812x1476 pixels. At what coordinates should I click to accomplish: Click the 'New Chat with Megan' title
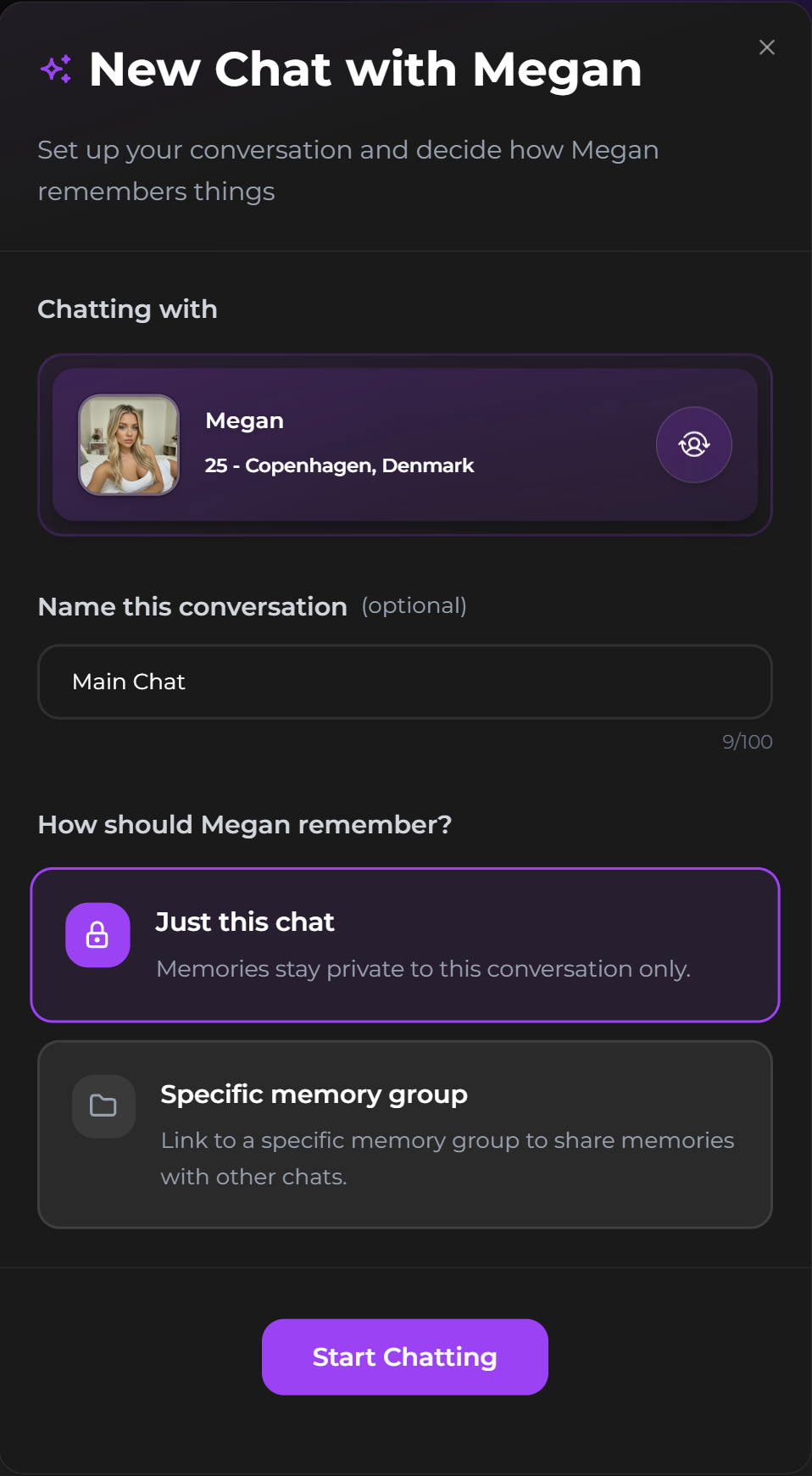[365, 70]
